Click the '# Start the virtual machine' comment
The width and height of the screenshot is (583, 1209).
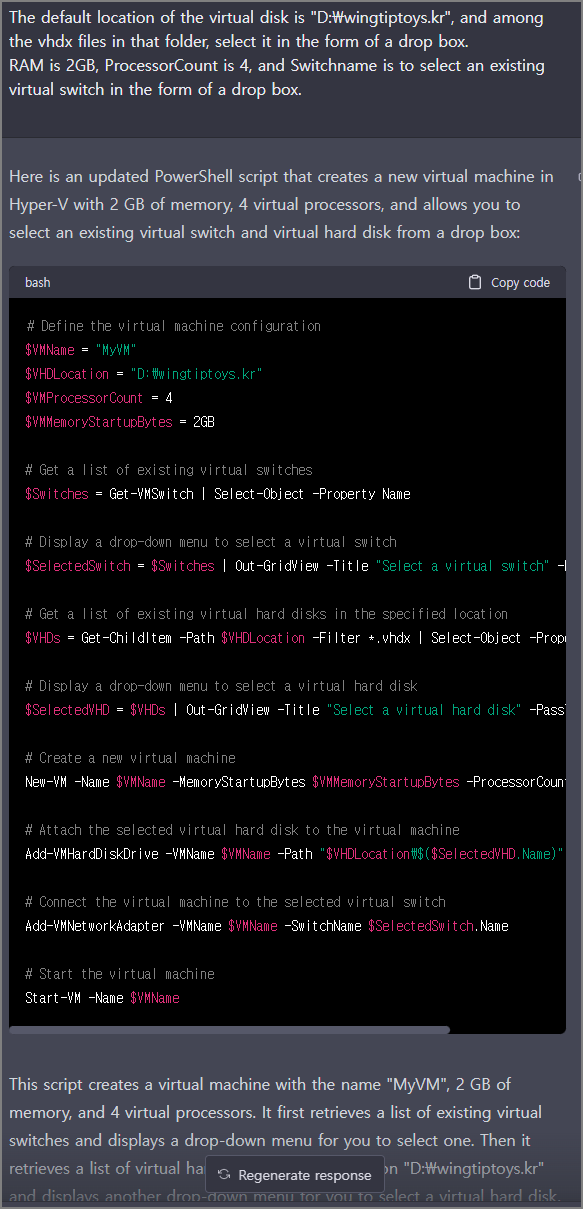click(x=120, y=974)
